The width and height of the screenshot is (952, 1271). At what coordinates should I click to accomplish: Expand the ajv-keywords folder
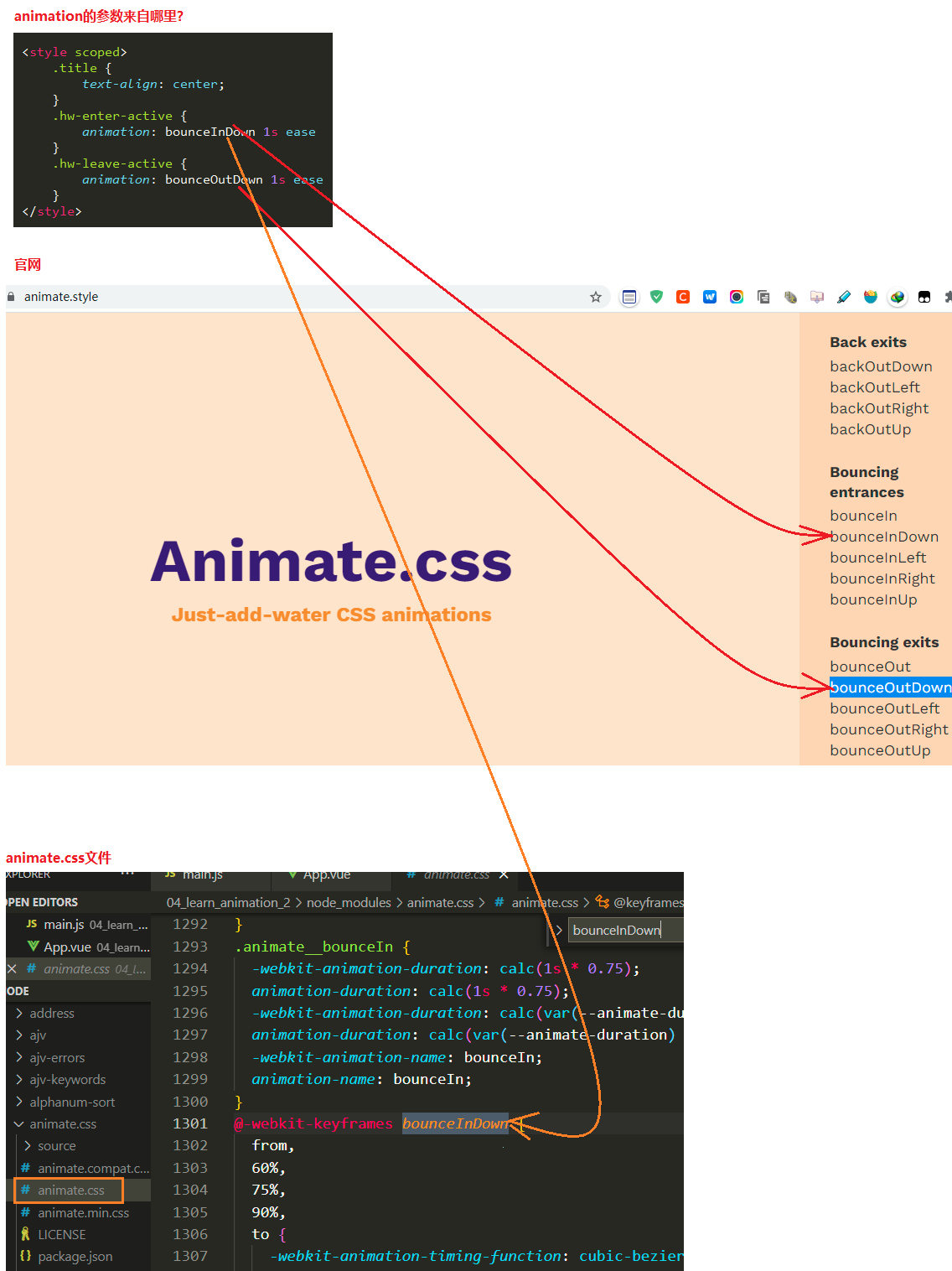click(x=19, y=1079)
